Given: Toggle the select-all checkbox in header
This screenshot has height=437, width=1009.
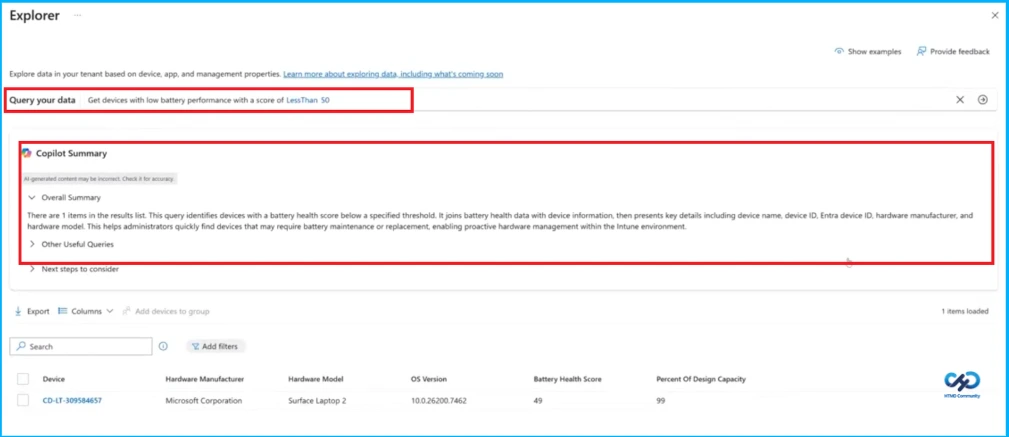Looking at the screenshot, I should tap(23, 379).
